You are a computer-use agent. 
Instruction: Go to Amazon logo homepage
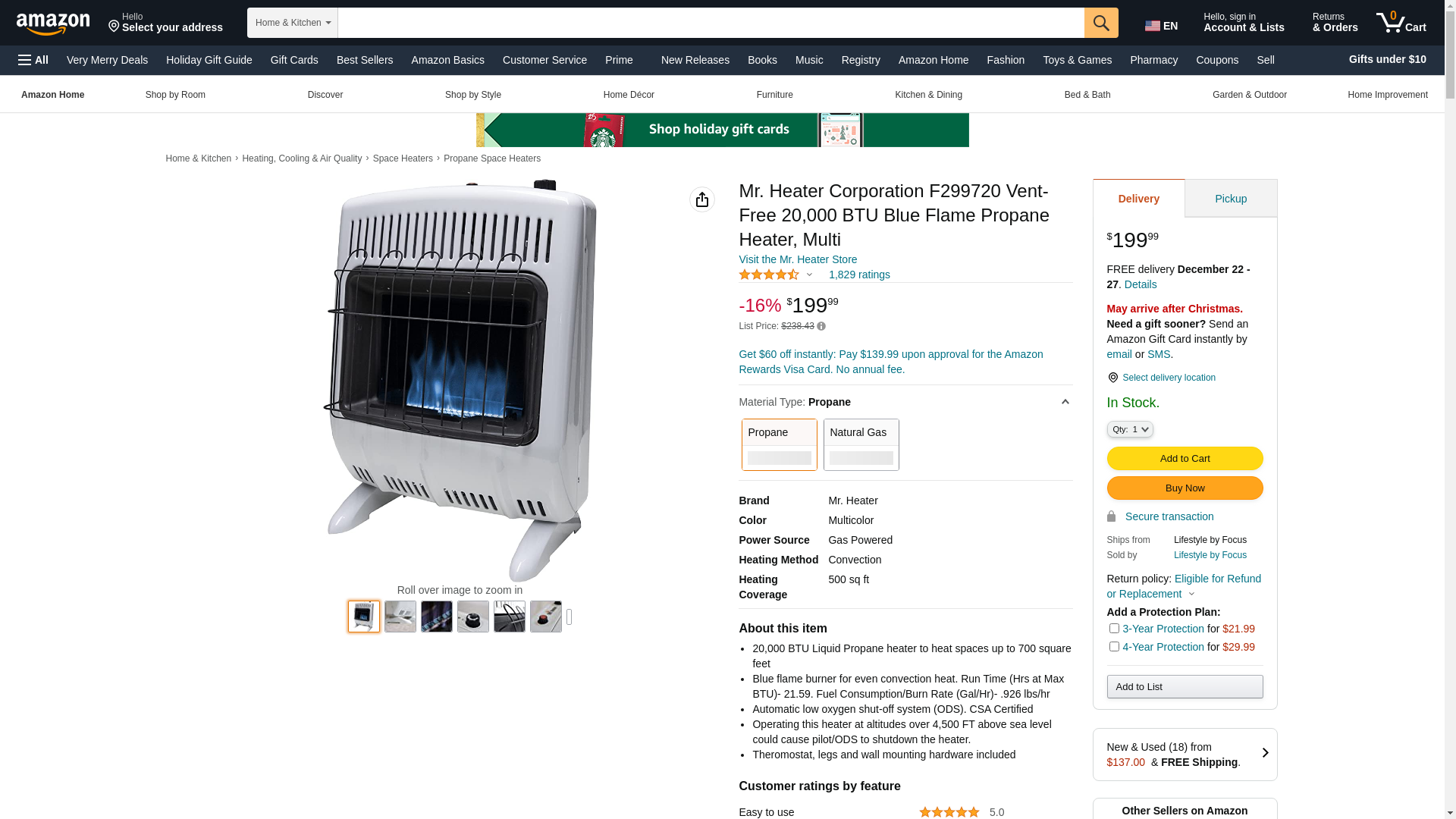click(53, 24)
